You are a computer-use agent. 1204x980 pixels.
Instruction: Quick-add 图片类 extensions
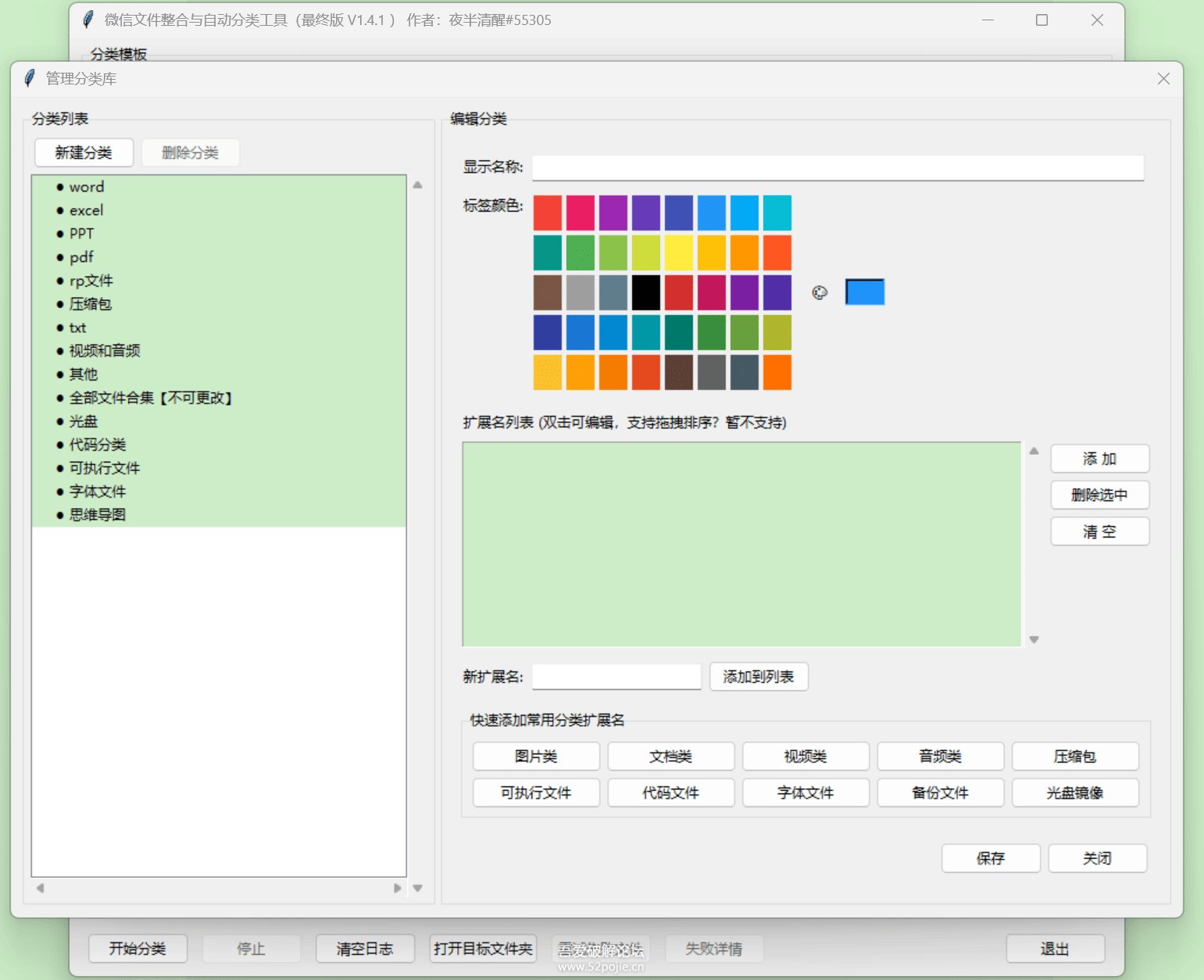[536, 756]
